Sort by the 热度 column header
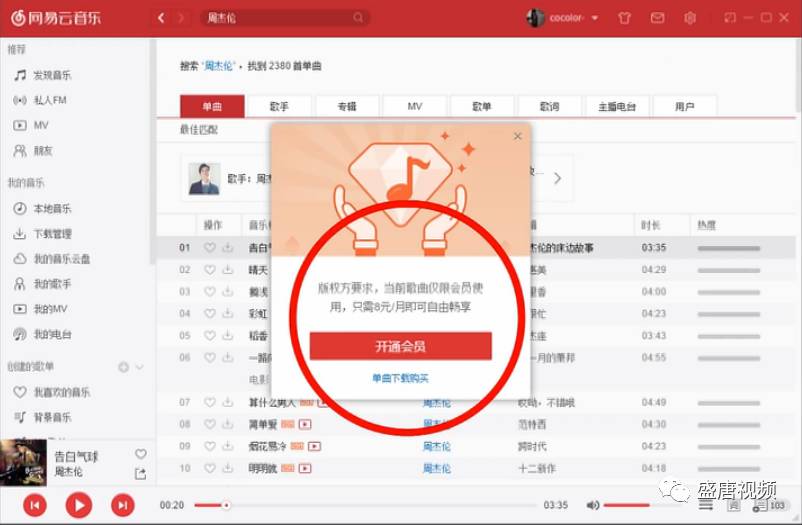Image resolution: width=802 pixels, height=525 pixels. [x=706, y=225]
